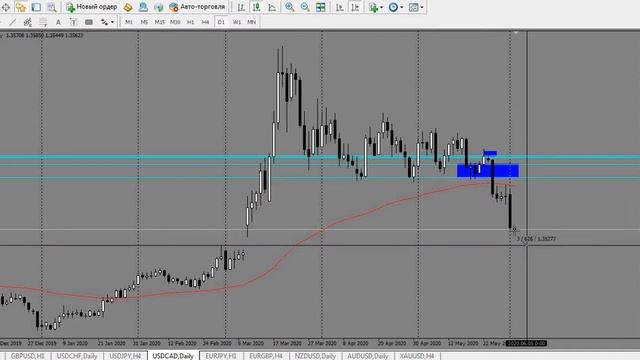Click the 21 Jan 2020 date axis label
The width and height of the screenshot is (640, 360).
111,343
